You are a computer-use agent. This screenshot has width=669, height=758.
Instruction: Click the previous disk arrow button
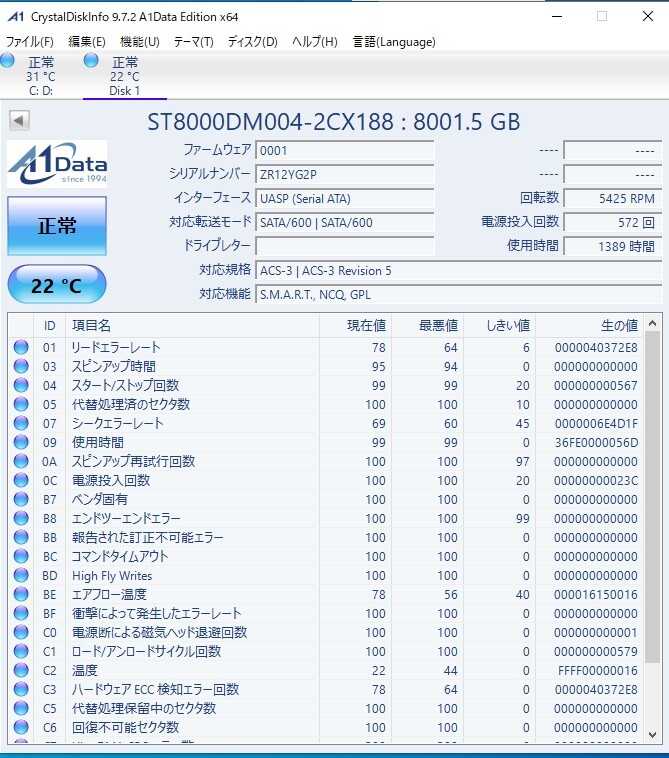(19, 121)
